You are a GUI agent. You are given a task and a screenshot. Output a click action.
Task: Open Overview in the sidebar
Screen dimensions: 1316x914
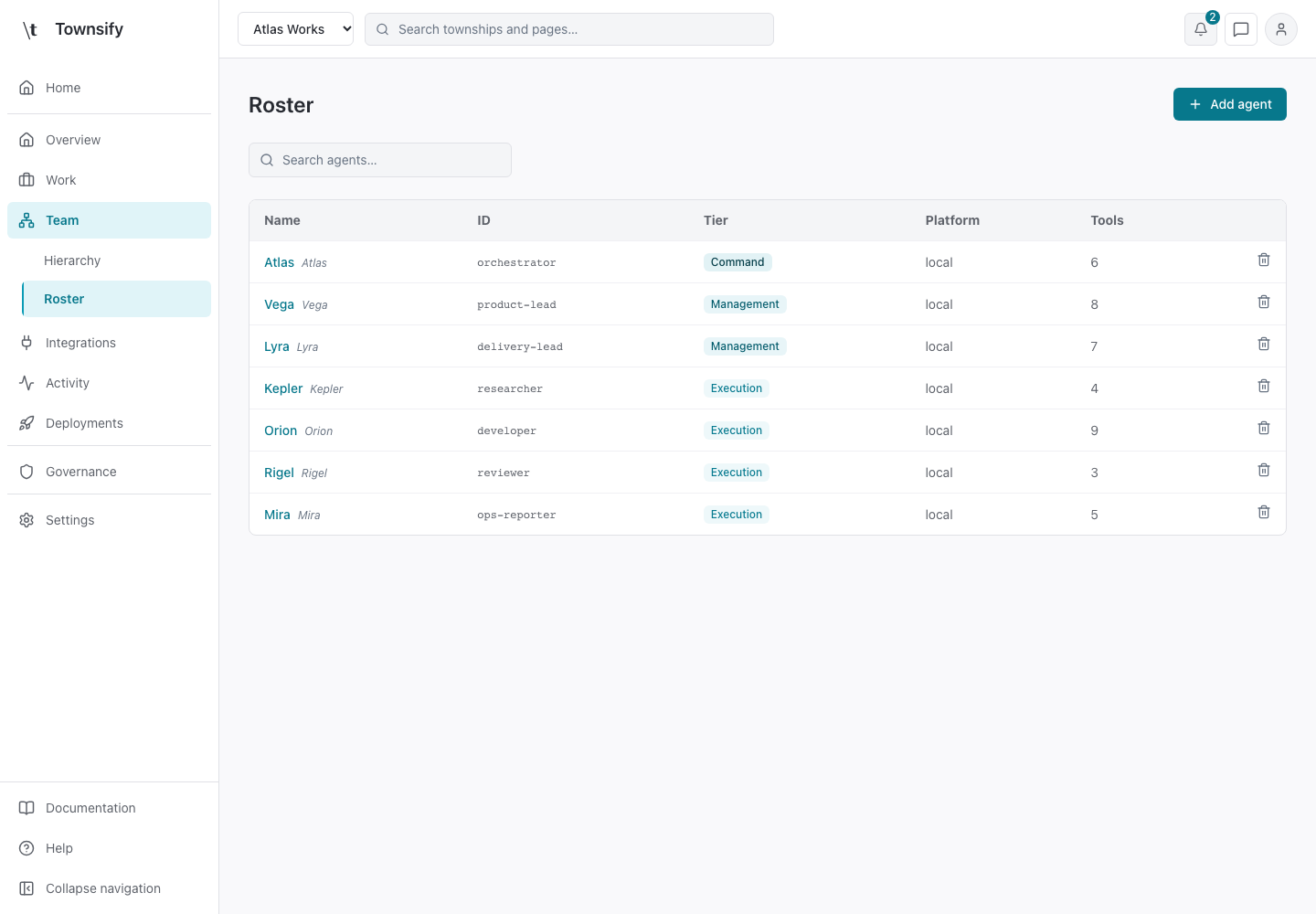point(109,140)
